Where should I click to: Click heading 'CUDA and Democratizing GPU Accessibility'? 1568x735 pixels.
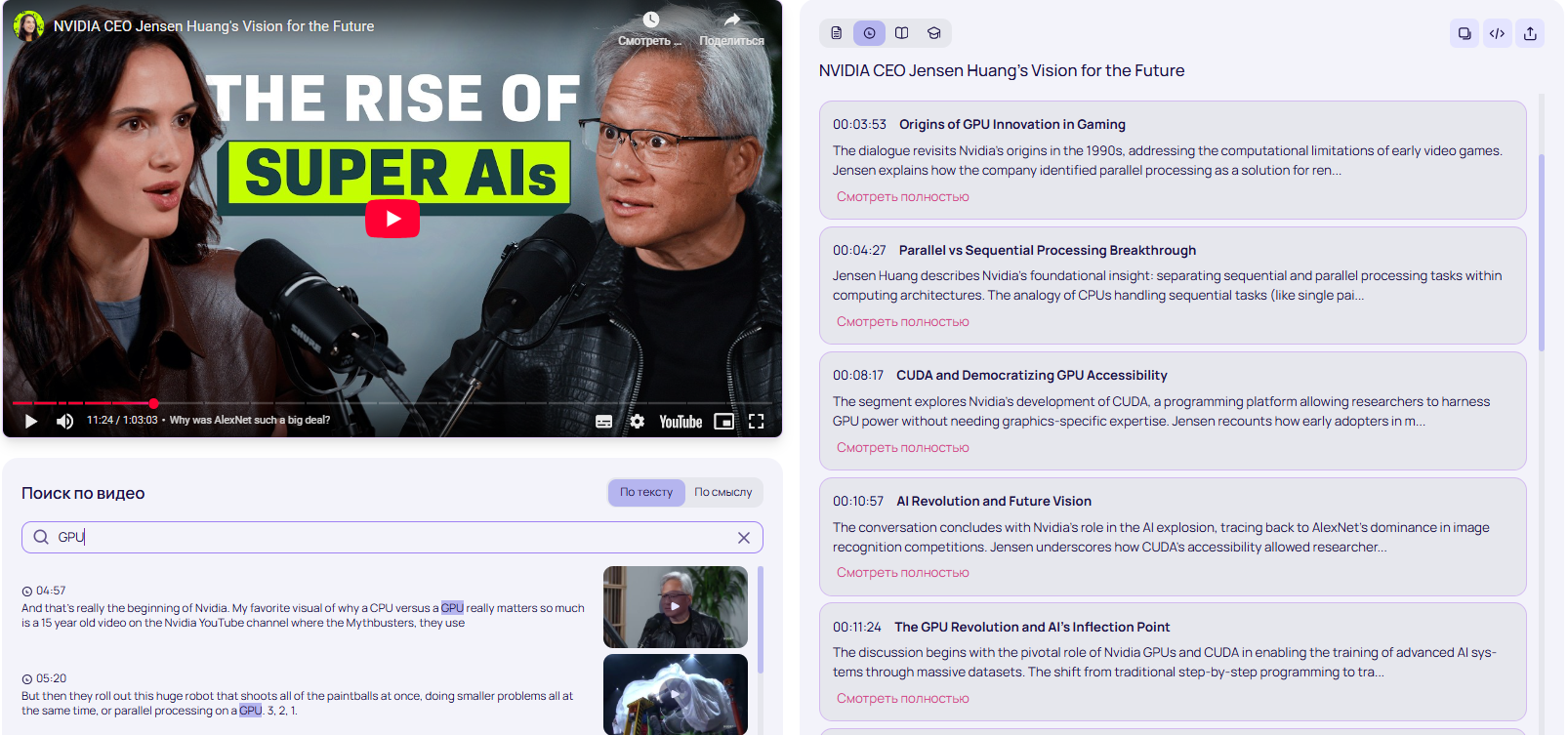click(1032, 375)
